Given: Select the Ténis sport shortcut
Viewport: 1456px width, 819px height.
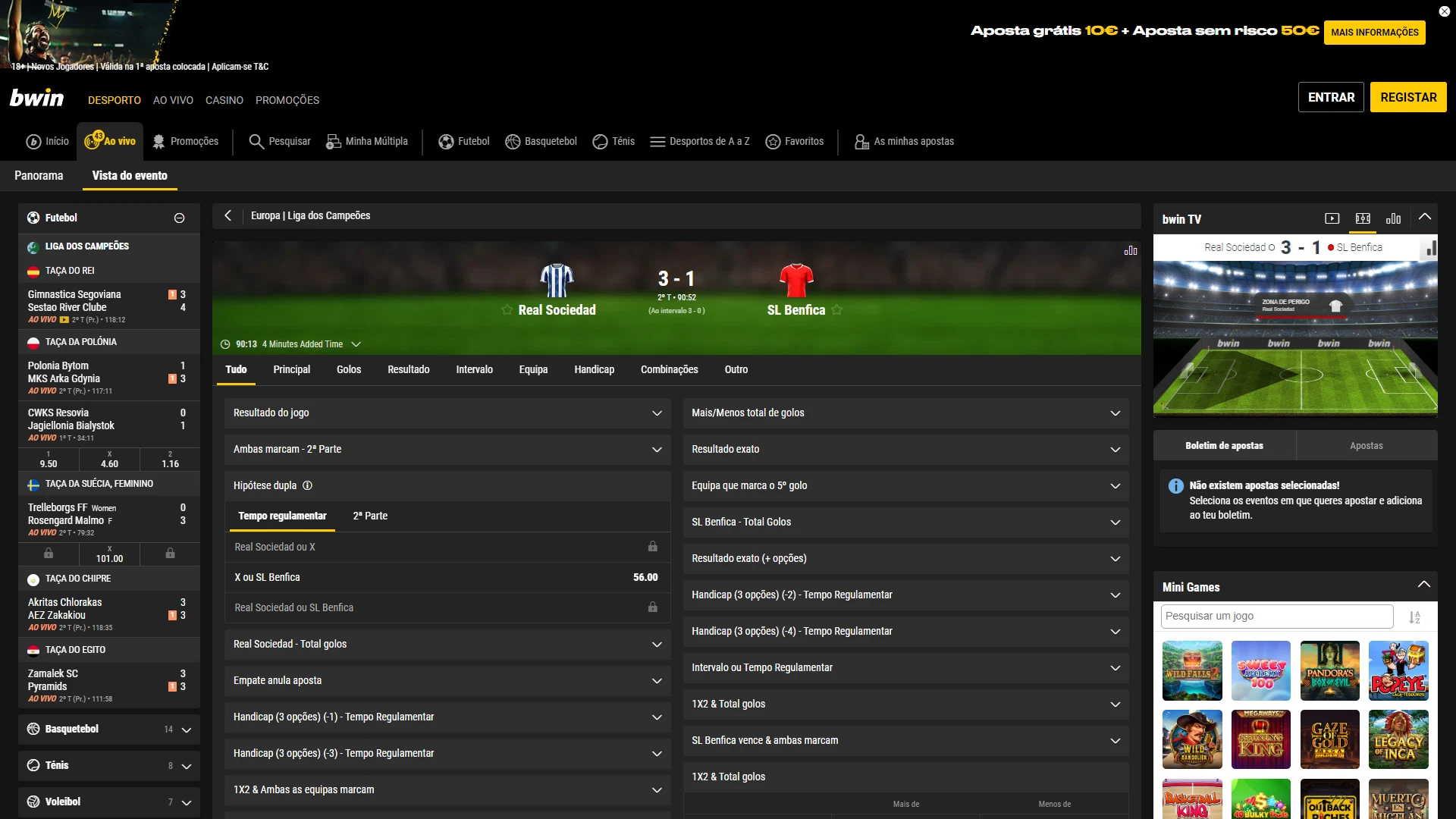Looking at the screenshot, I should (613, 142).
